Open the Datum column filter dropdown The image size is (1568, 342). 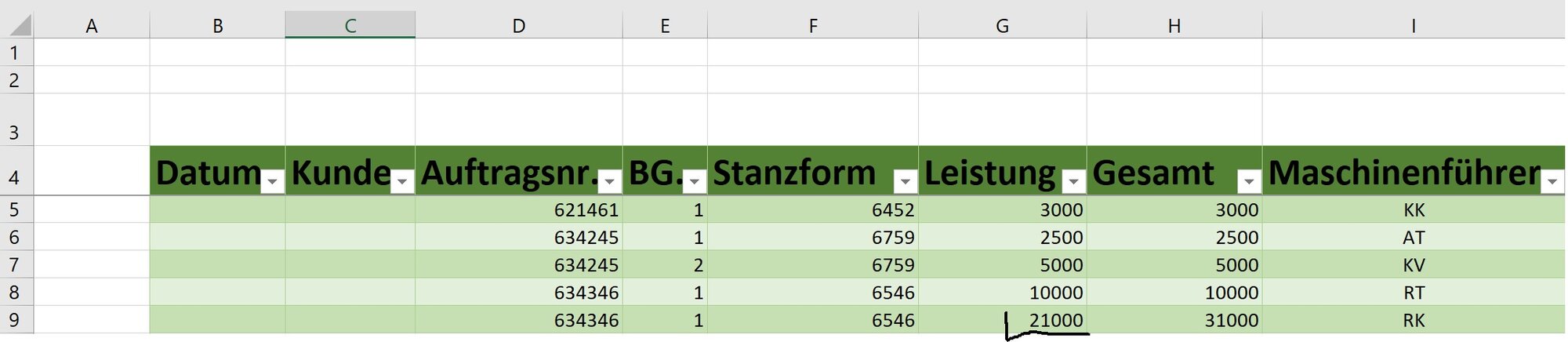pos(273,182)
